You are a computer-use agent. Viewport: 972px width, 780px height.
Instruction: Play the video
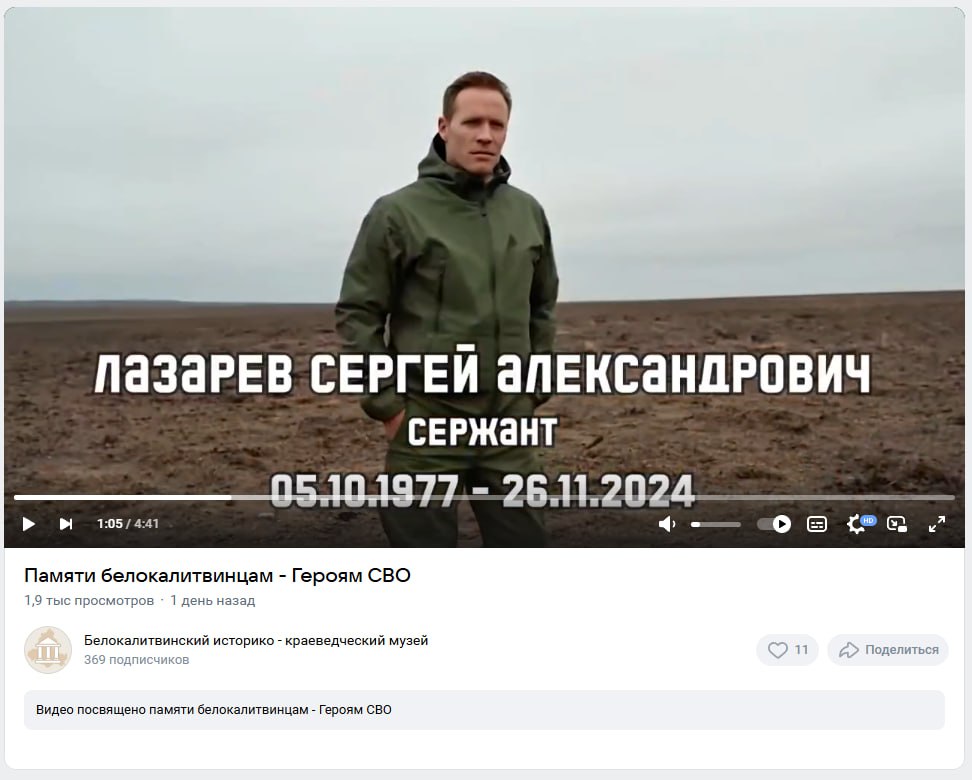point(28,524)
